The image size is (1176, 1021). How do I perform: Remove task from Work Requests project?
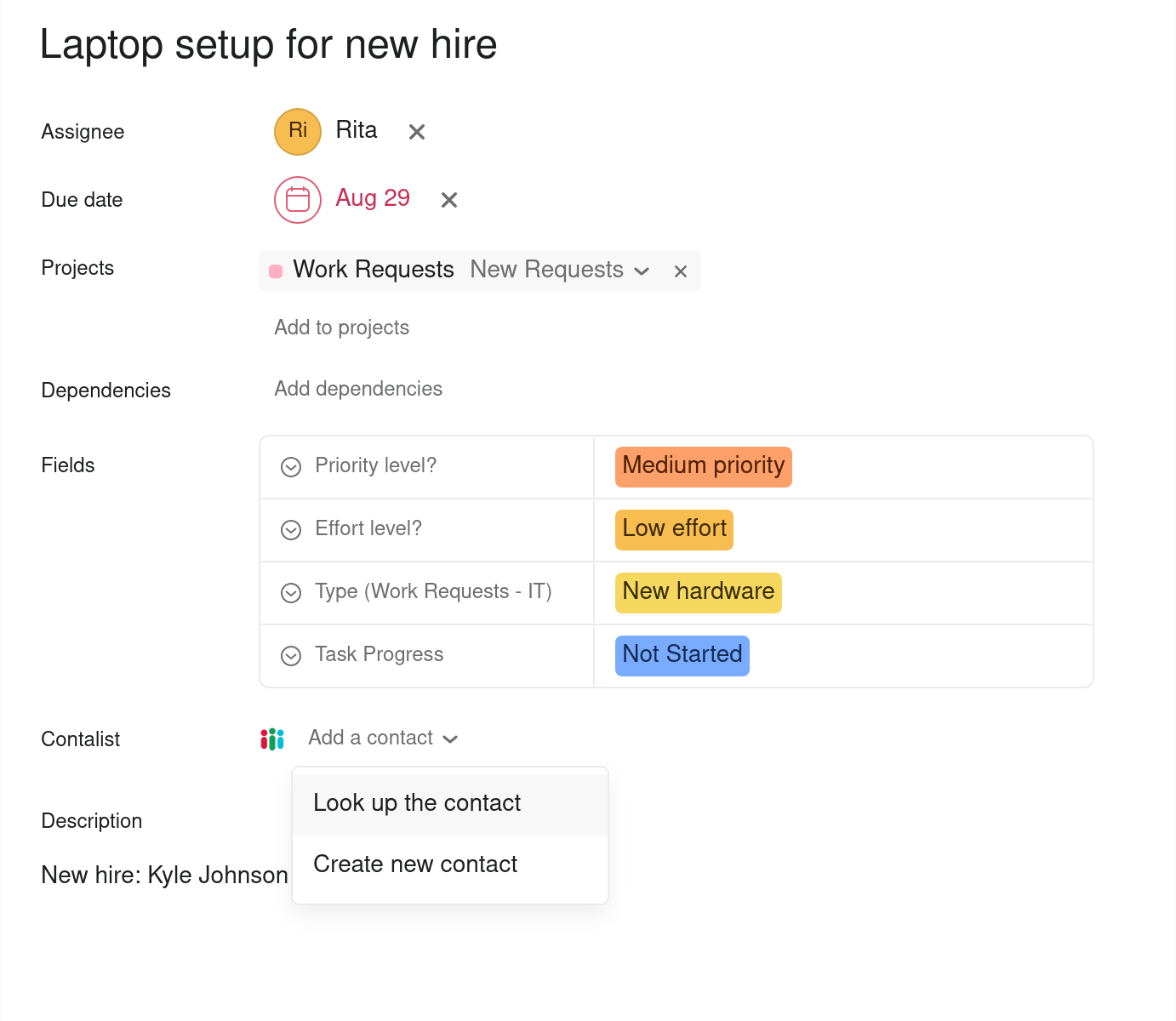pos(680,271)
